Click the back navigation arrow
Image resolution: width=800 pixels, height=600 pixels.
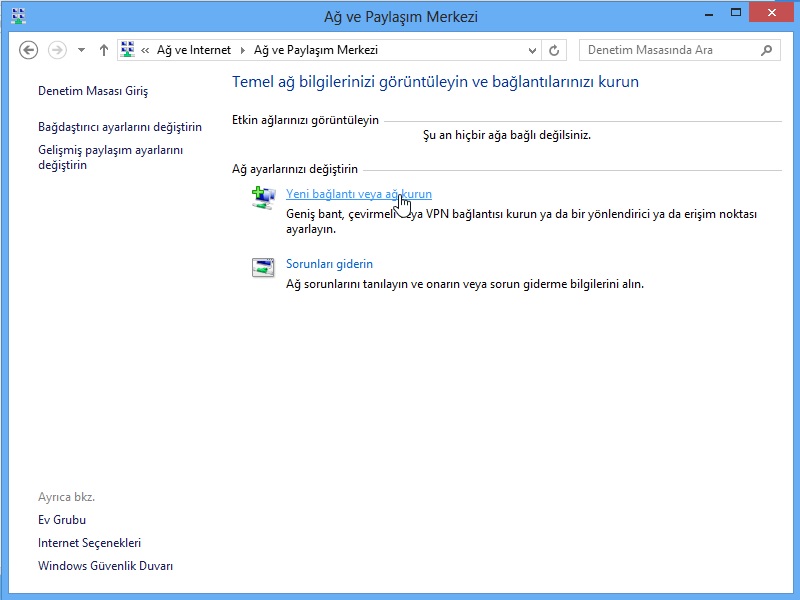click(29, 50)
